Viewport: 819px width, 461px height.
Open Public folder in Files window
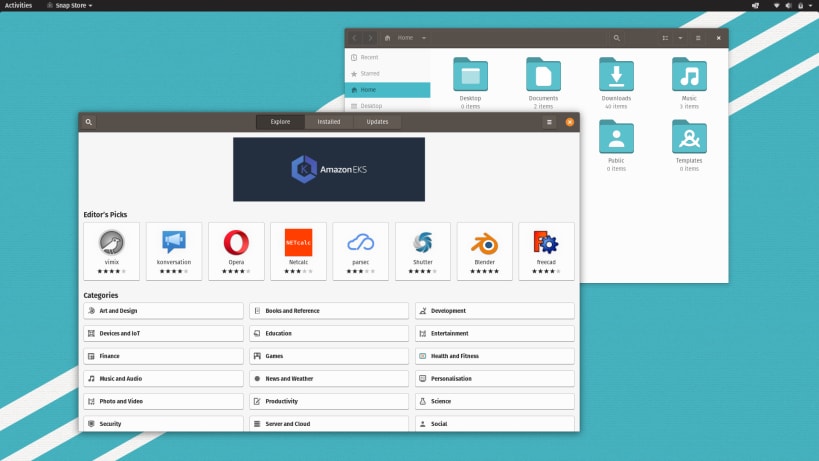(616, 146)
